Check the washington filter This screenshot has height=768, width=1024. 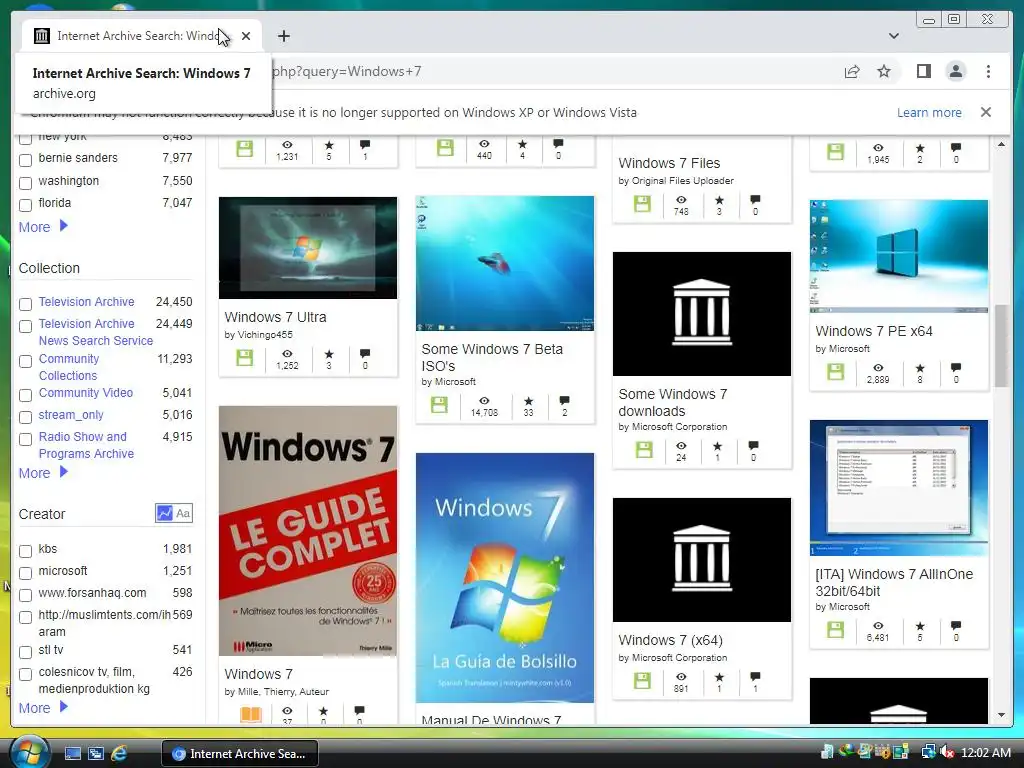(x=25, y=182)
